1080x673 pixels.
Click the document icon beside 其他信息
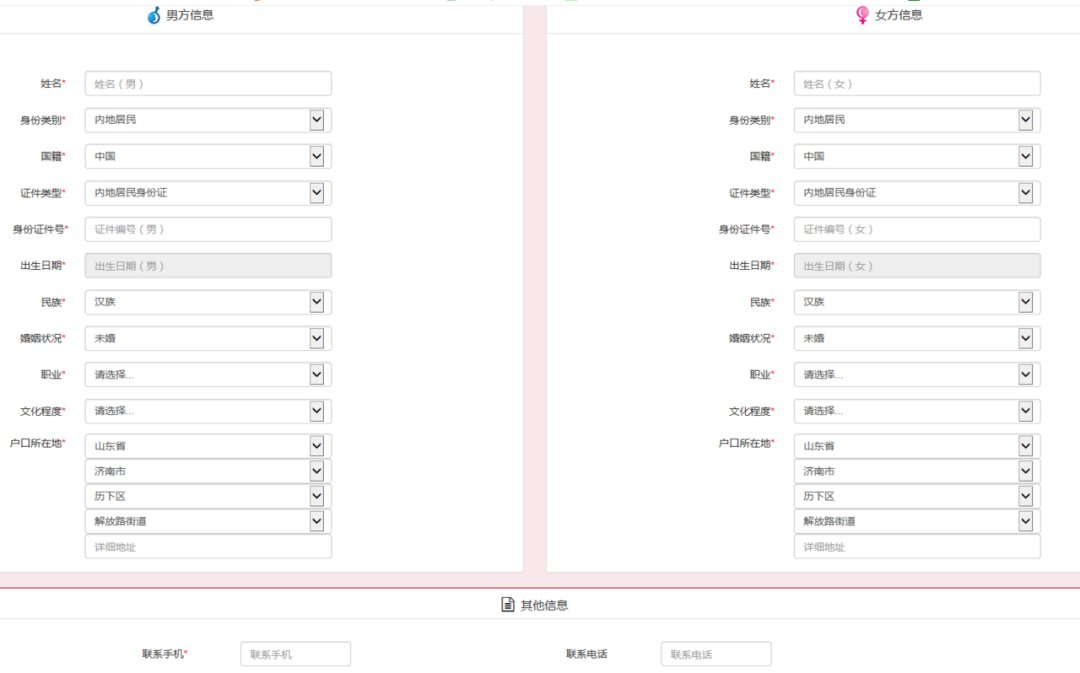pos(508,605)
